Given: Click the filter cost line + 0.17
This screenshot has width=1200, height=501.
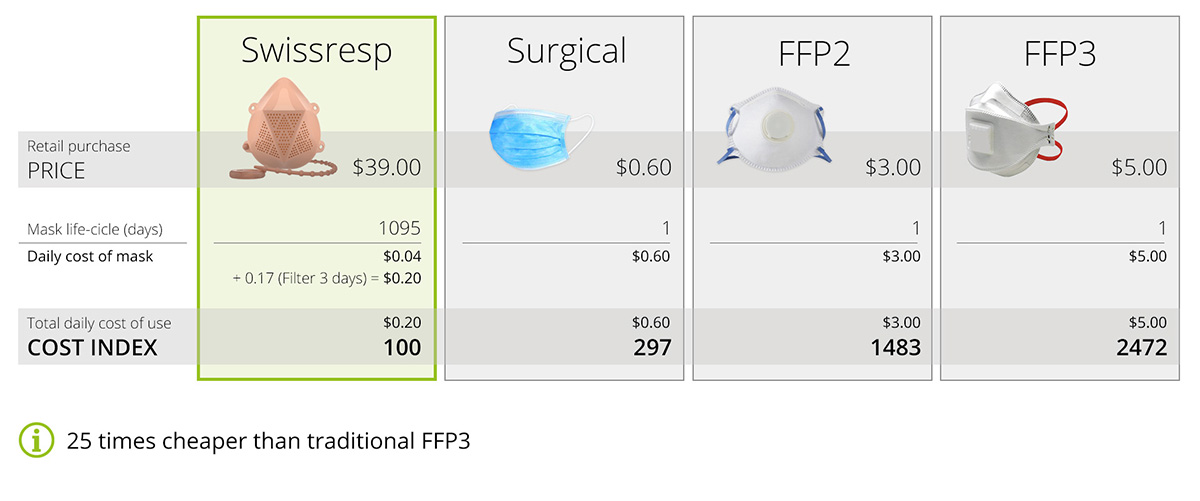Looking at the screenshot, I should click(326, 278).
